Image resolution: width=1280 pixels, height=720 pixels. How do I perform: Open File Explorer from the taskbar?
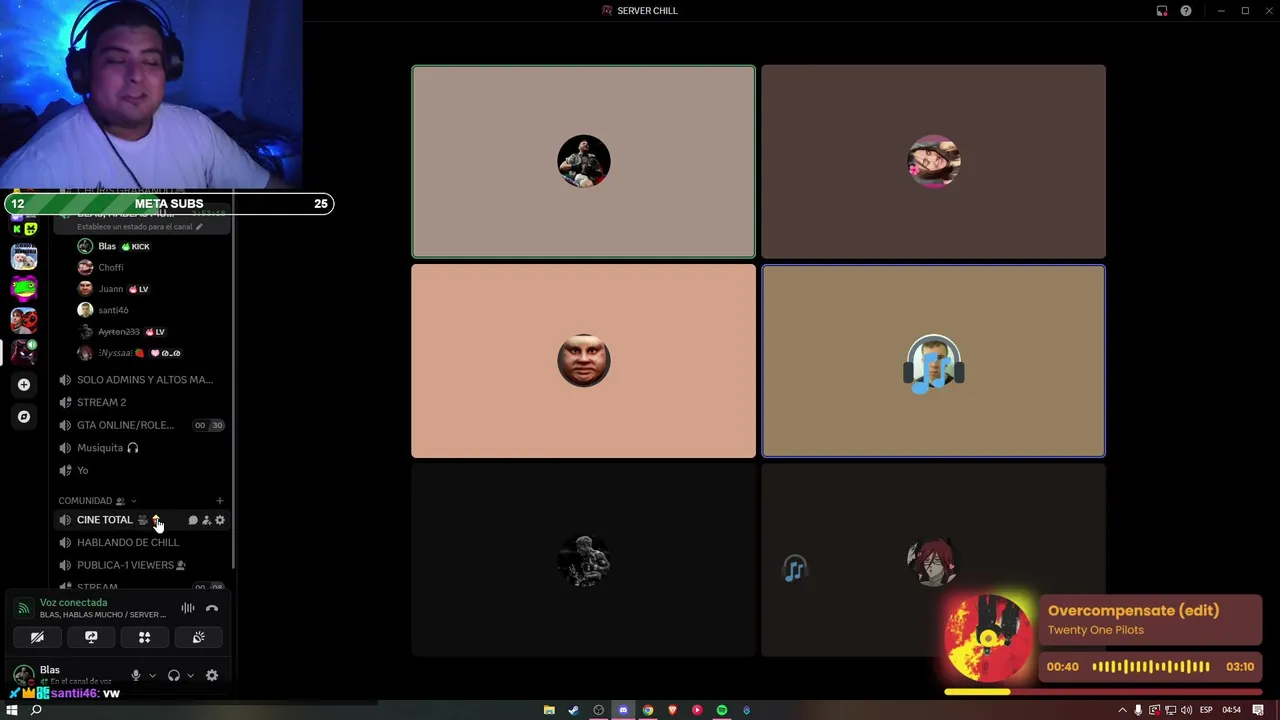549,710
